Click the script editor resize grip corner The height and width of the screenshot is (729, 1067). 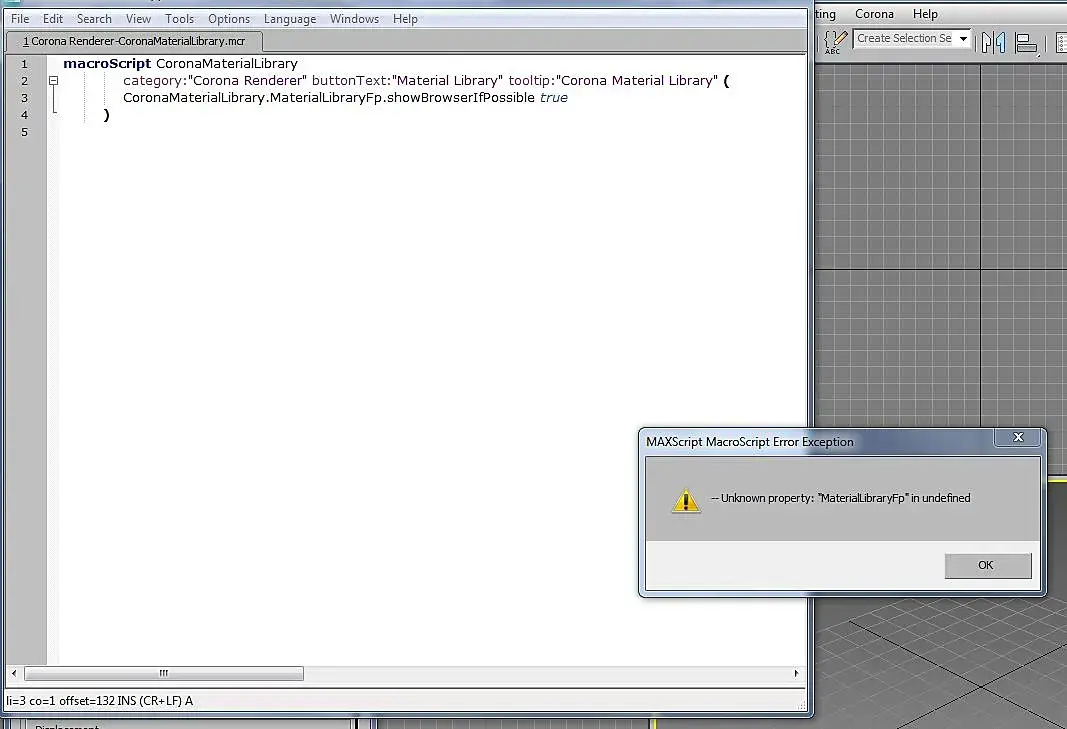pos(802,706)
